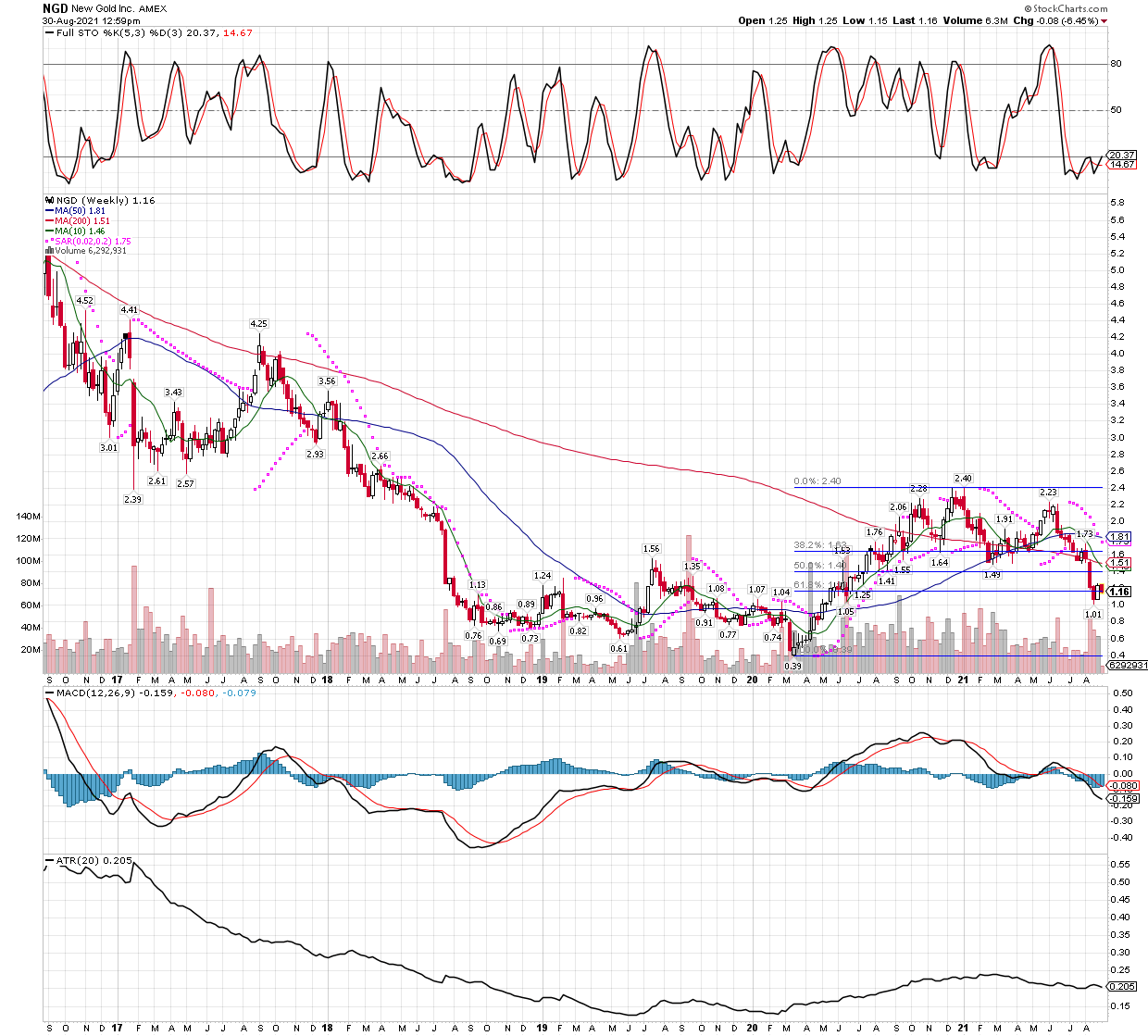Click the High 1.25 value in header
The height and width of the screenshot is (1036, 1148).
click(x=815, y=21)
